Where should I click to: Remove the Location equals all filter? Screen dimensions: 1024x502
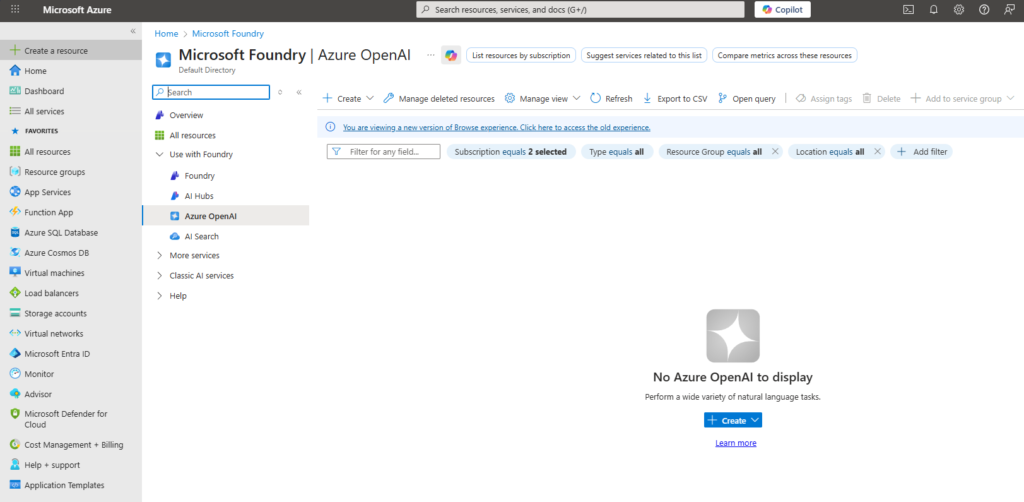877,152
